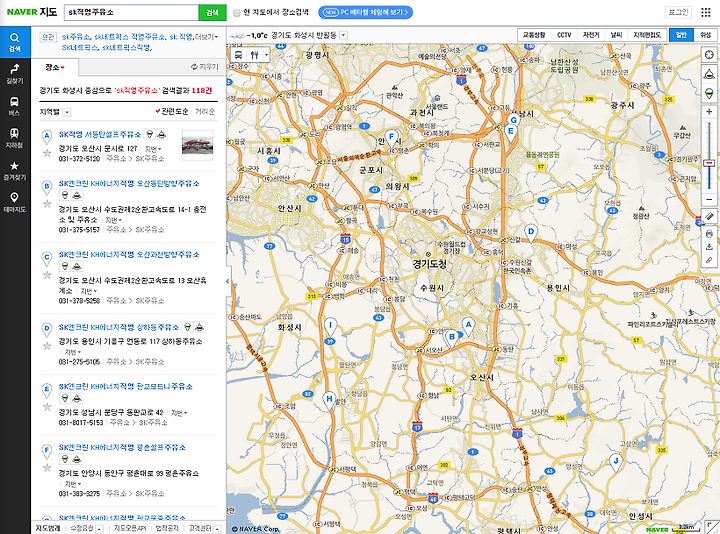Open the 버스 bus sidebar item

click(x=15, y=106)
